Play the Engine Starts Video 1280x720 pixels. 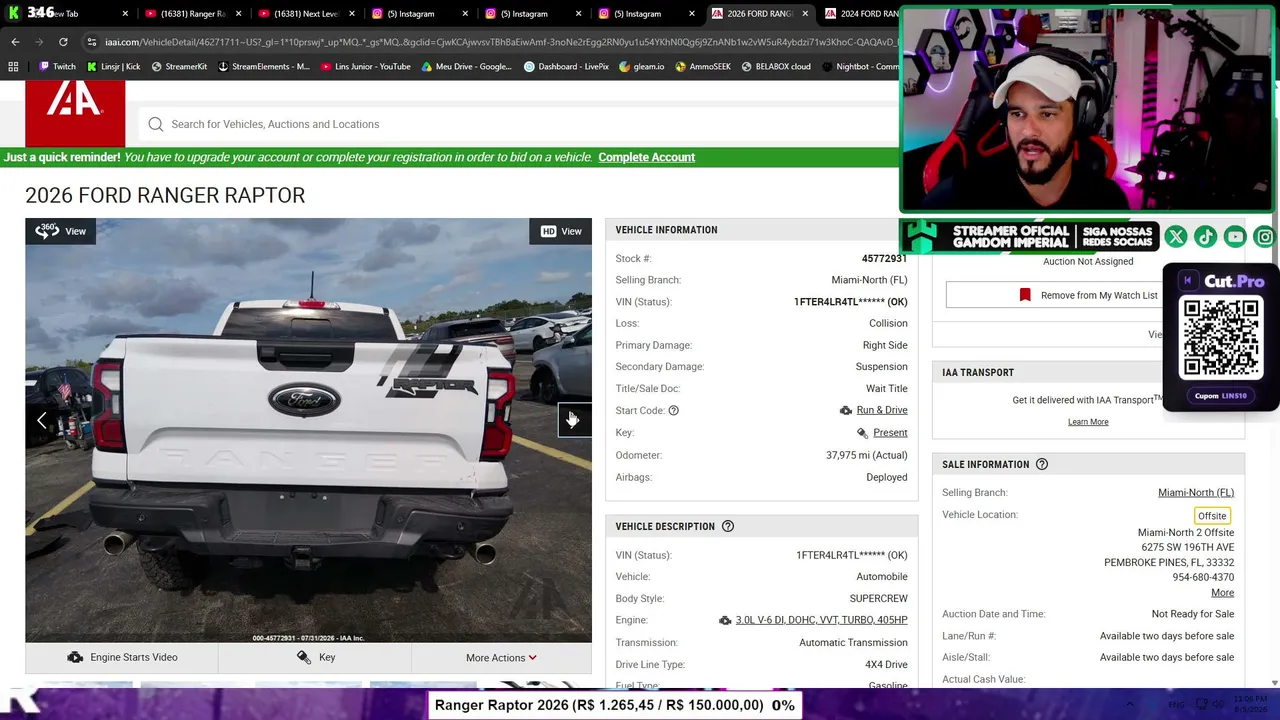pos(122,657)
